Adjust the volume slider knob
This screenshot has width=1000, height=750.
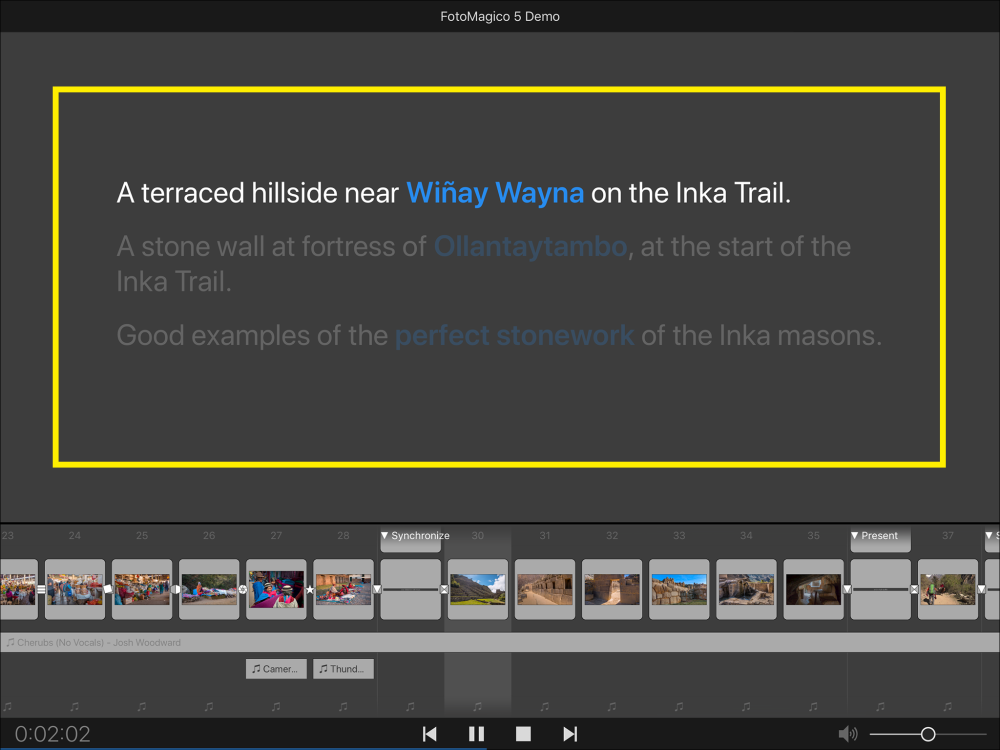click(928, 734)
